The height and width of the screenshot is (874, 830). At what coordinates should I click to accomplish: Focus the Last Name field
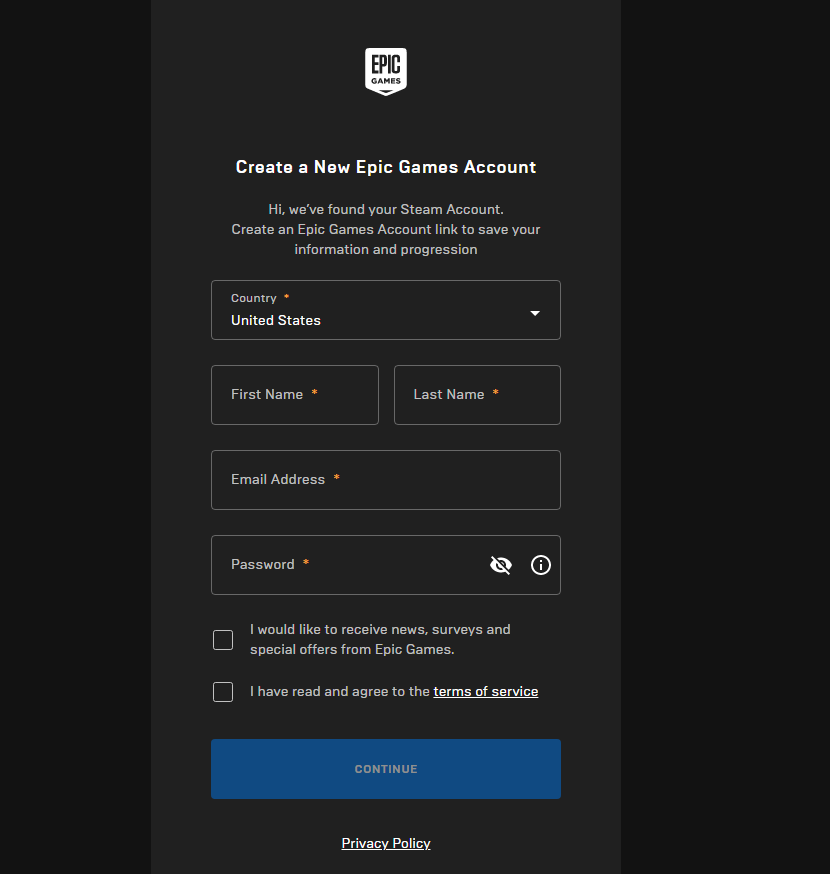[477, 395]
